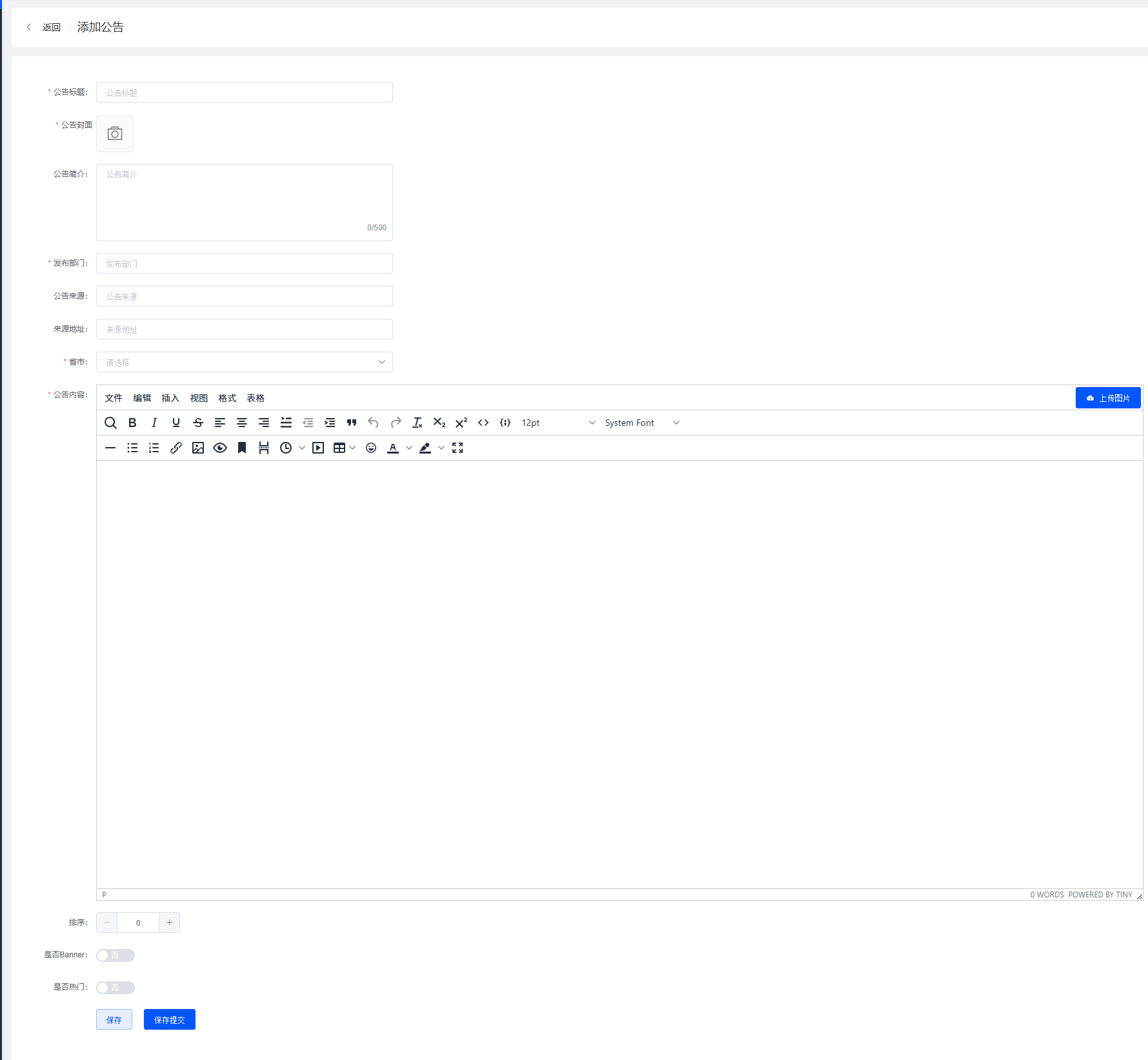Click the 公告标题 input field
Image resolution: width=1148 pixels, height=1060 pixels.
244,92
